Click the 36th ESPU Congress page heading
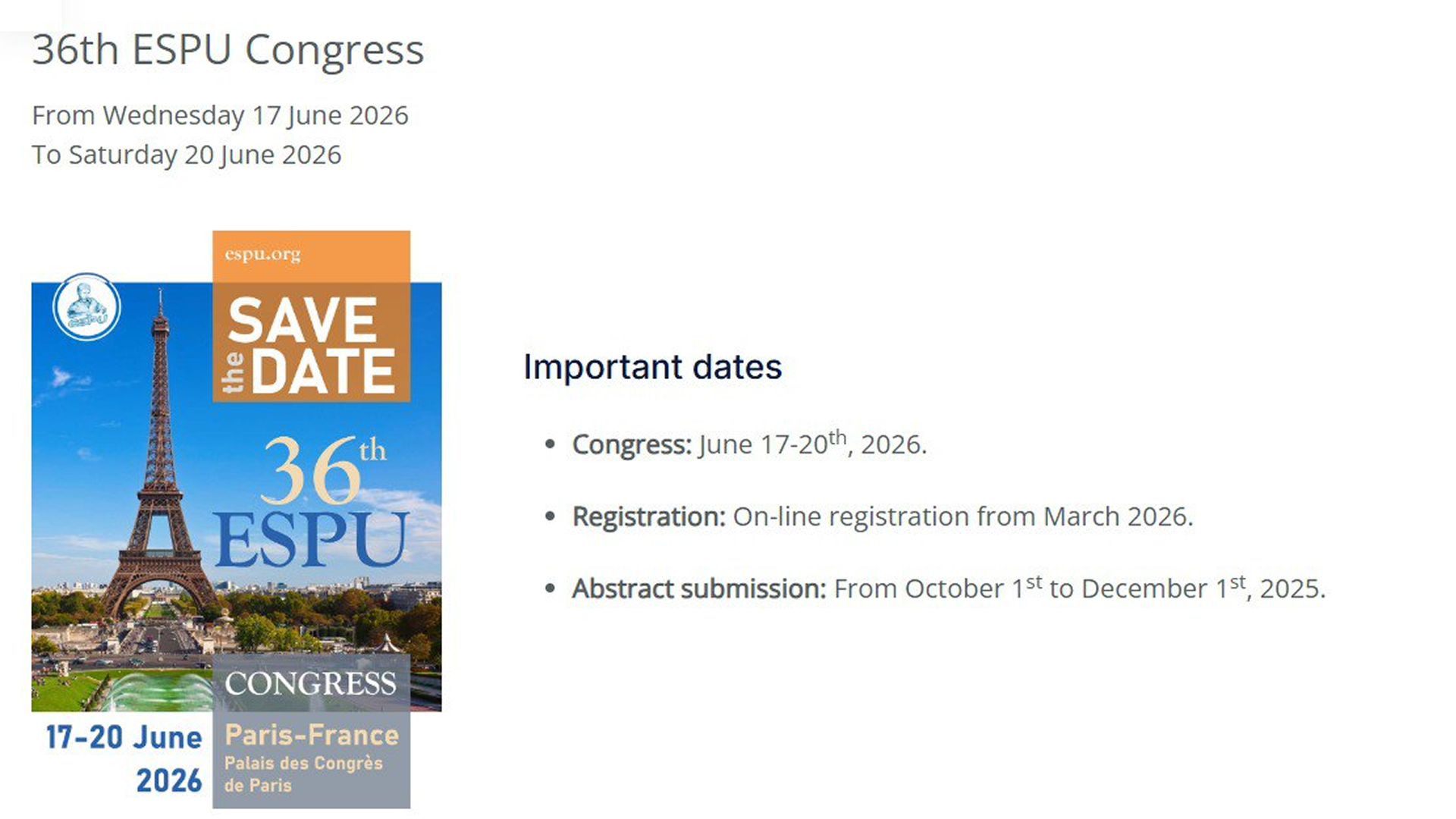Screen dimensions: 1456x819 point(227,50)
